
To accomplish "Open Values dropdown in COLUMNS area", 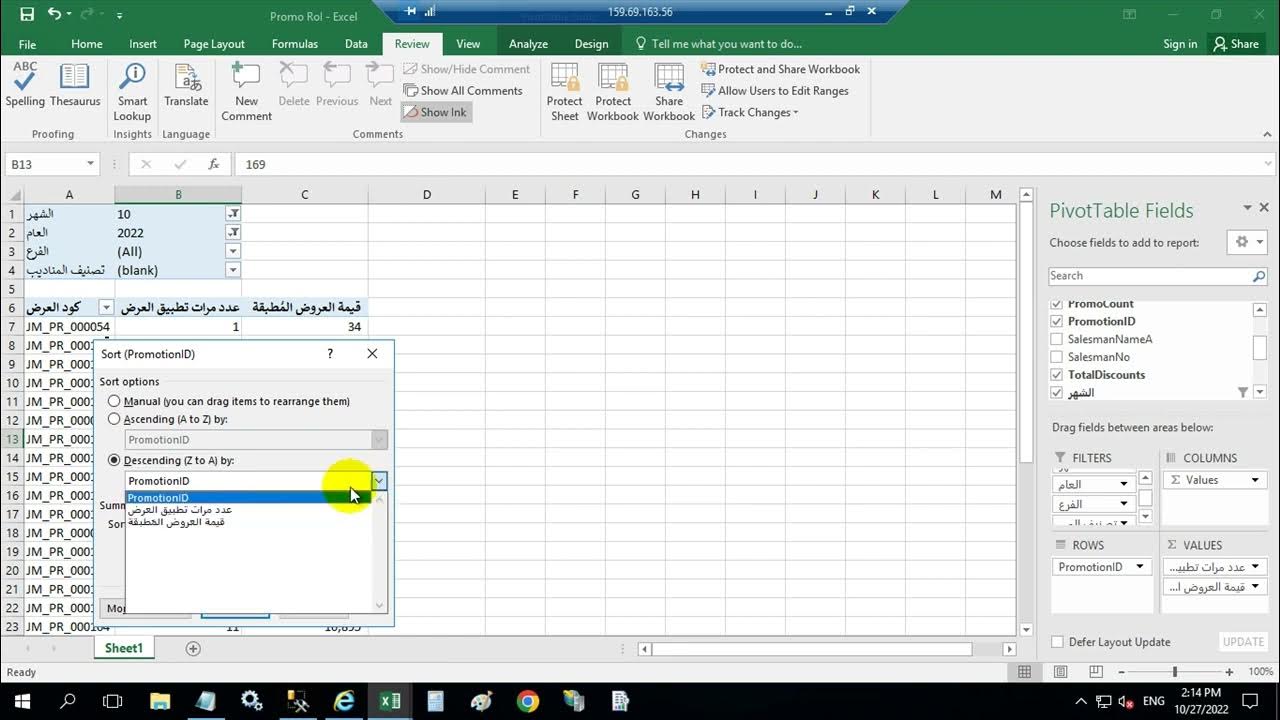I will [1254, 480].
